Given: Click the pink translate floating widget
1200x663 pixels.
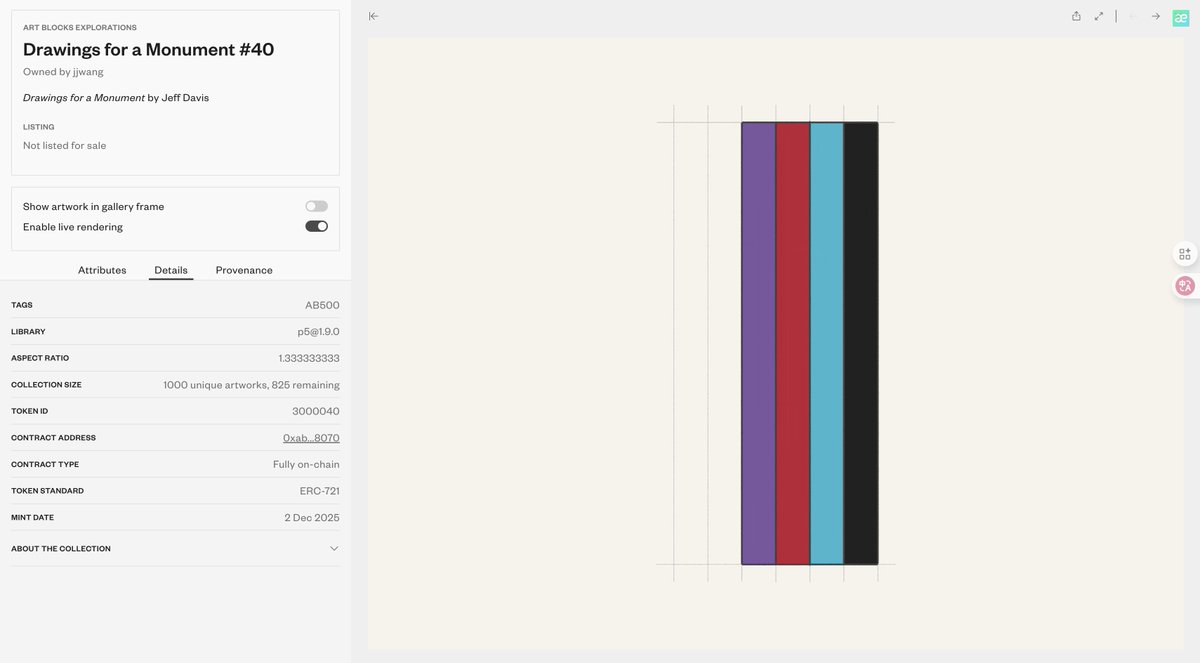Looking at the screenshot, I should pos(1185,286).
